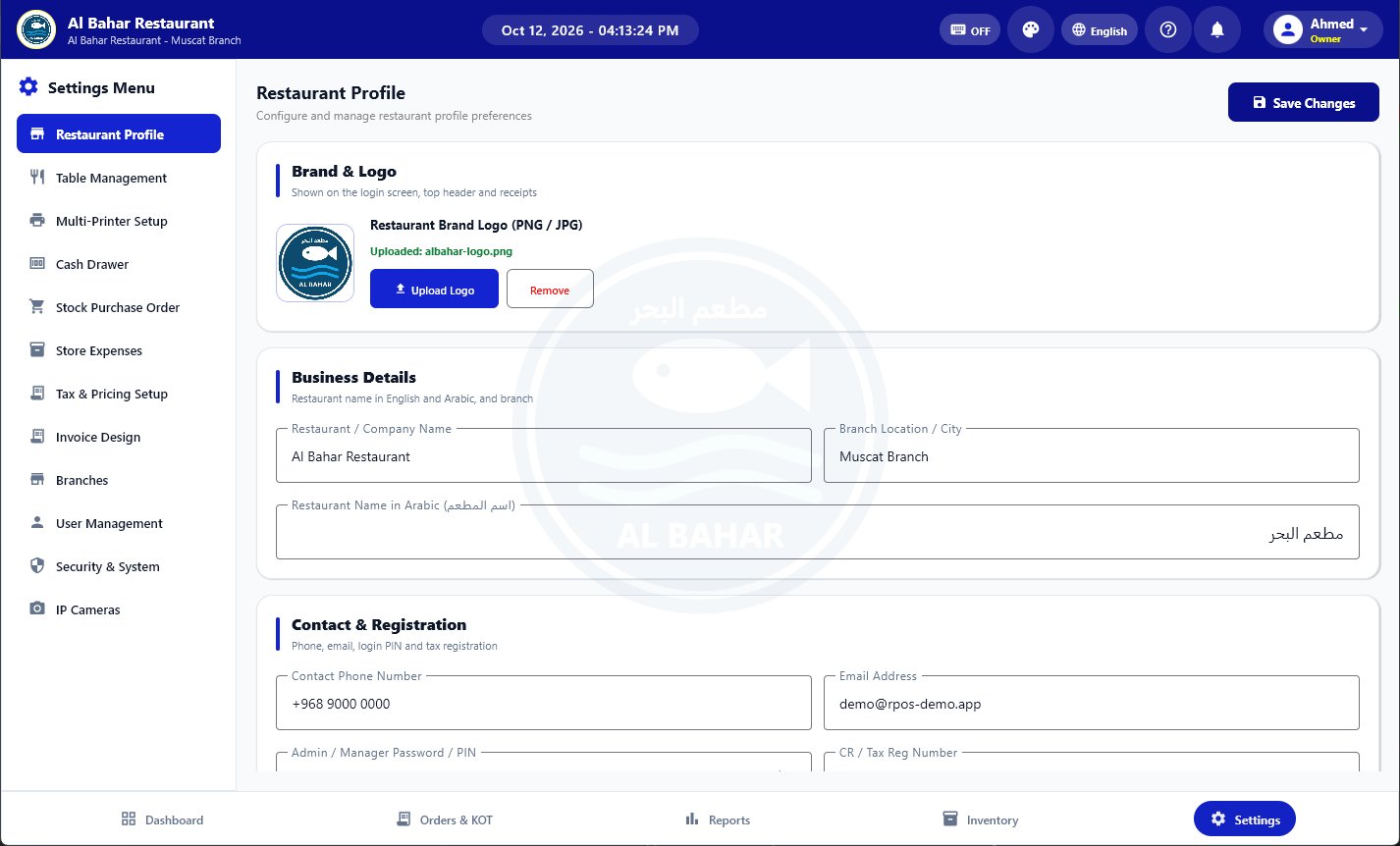
Task: Open the Orders & KOT tab
Action: pos(444,820)
